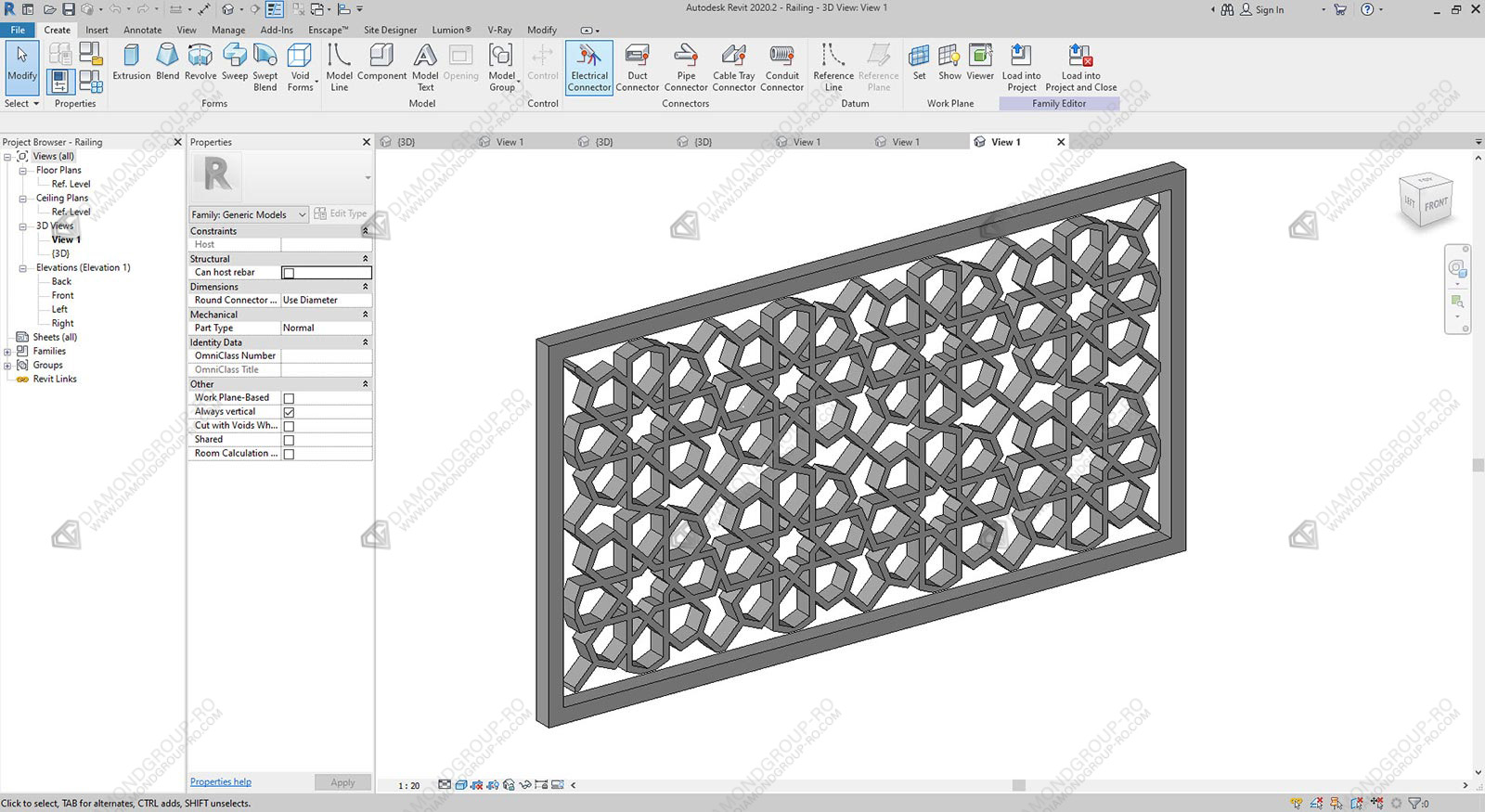1485x812 pixels.
Task: Create an Extrusion form
Action: tap(131, 64)
